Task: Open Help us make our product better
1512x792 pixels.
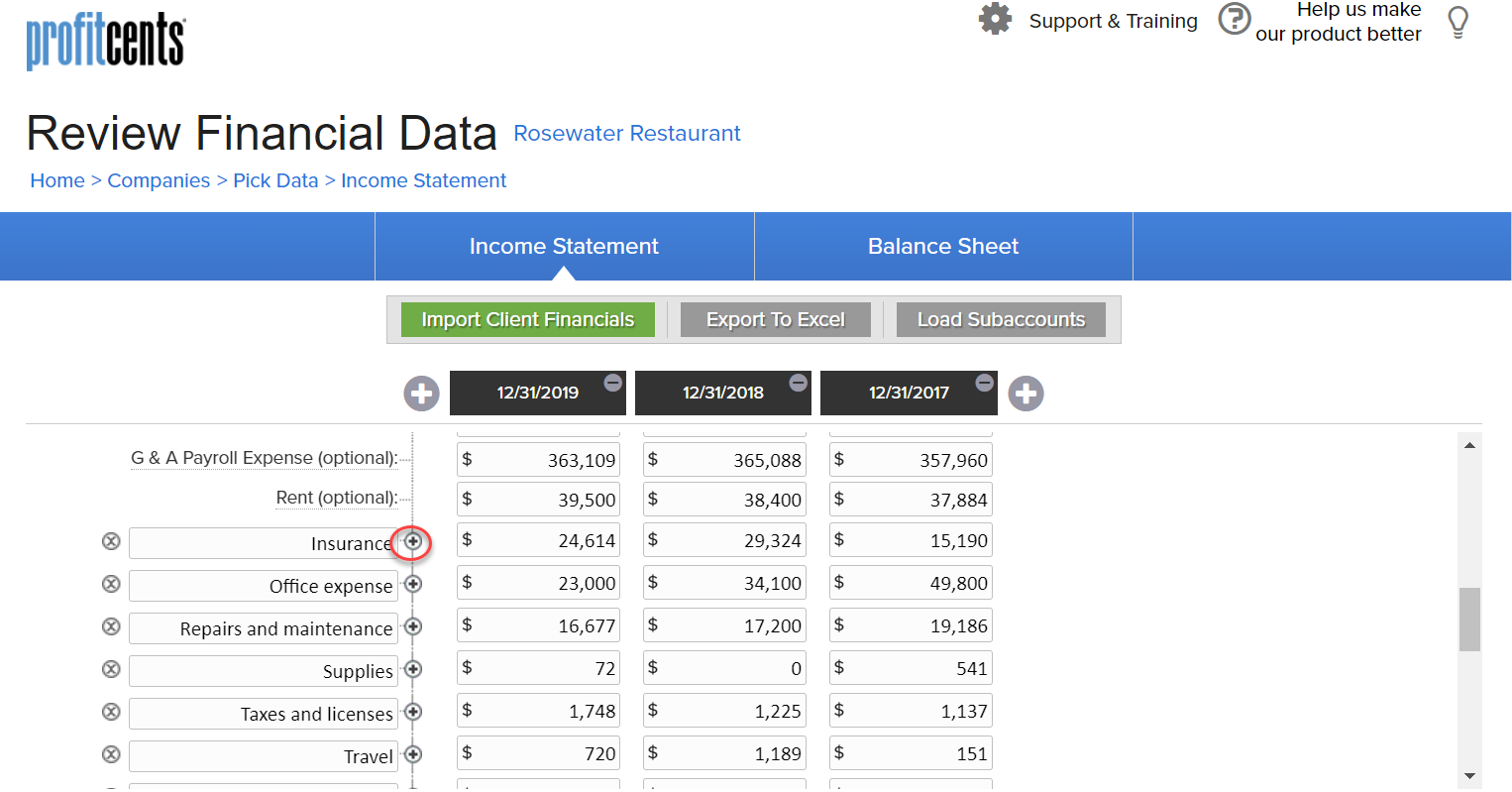Action: (1338, 21)
